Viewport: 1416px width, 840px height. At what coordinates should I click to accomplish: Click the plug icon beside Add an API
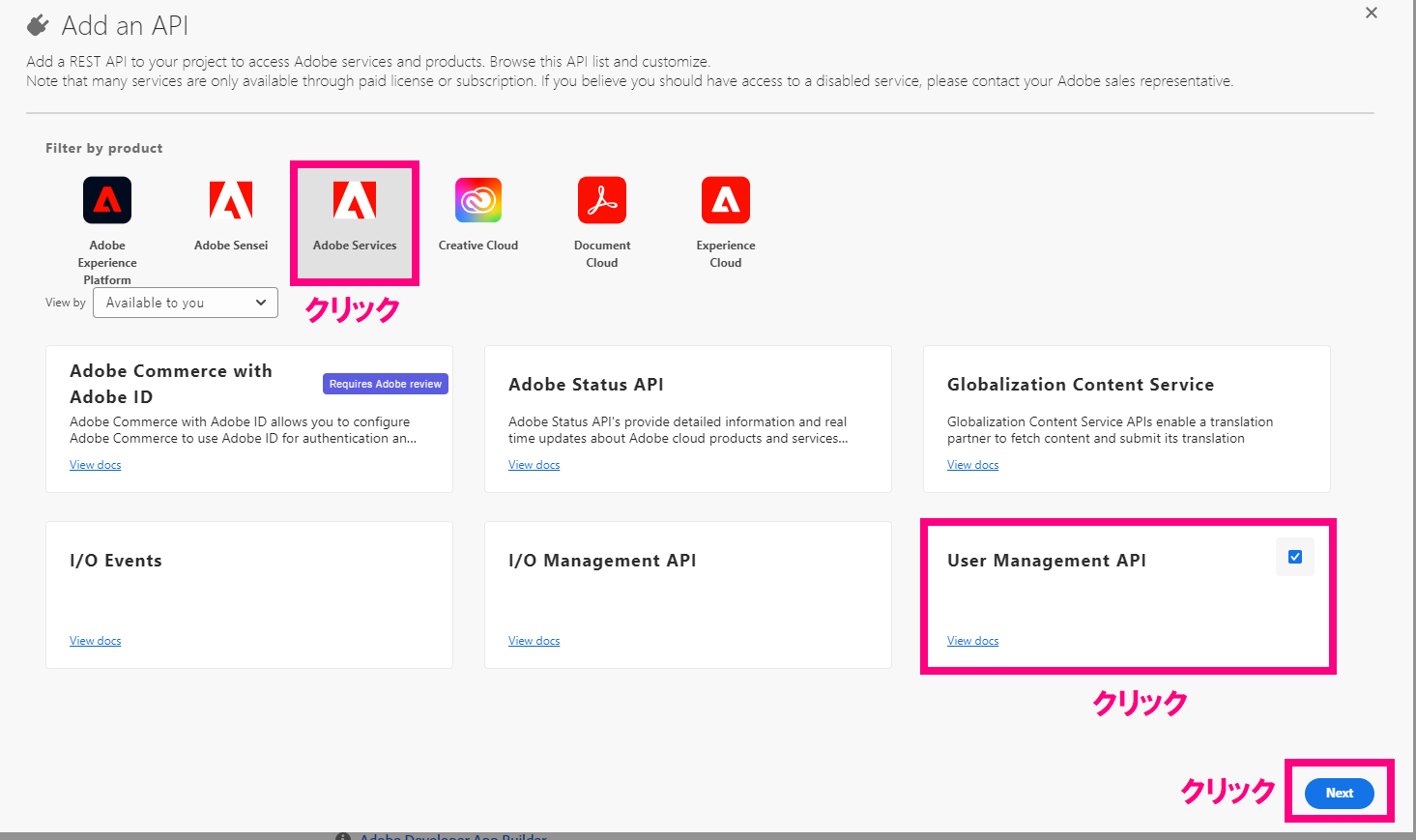(x=38, y=25)
